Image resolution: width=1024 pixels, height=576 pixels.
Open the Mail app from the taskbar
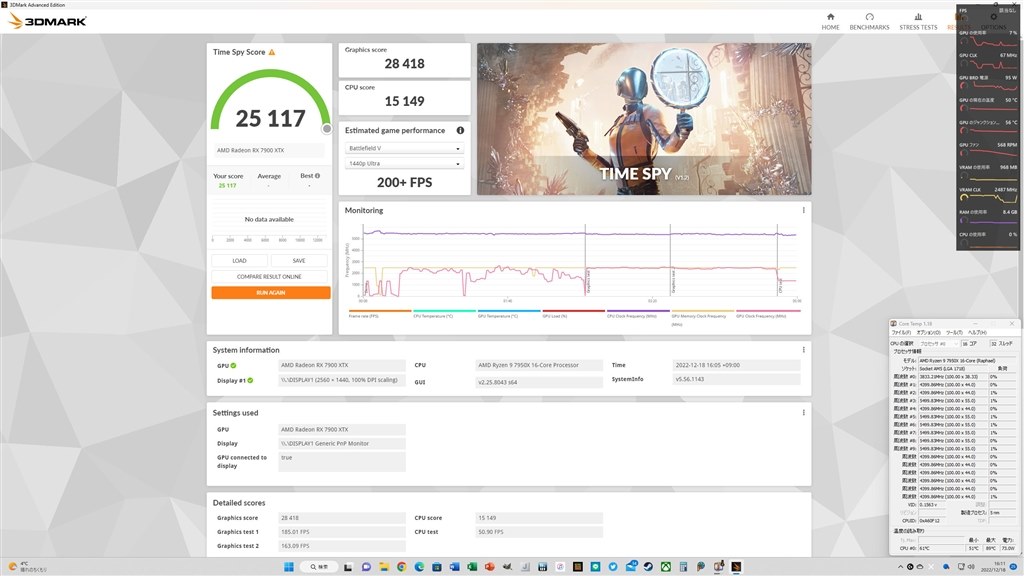[x=631, y=566]
